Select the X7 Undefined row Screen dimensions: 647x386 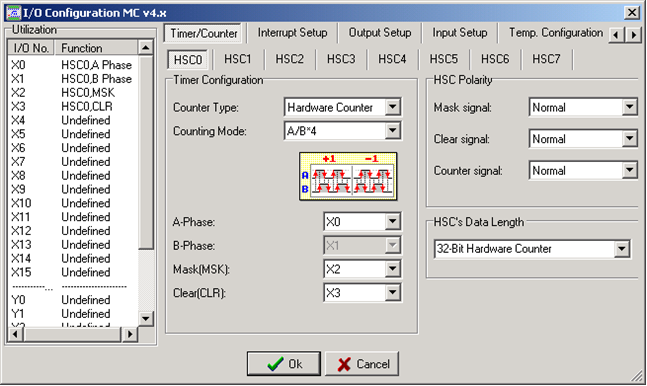tap(73, 161)
